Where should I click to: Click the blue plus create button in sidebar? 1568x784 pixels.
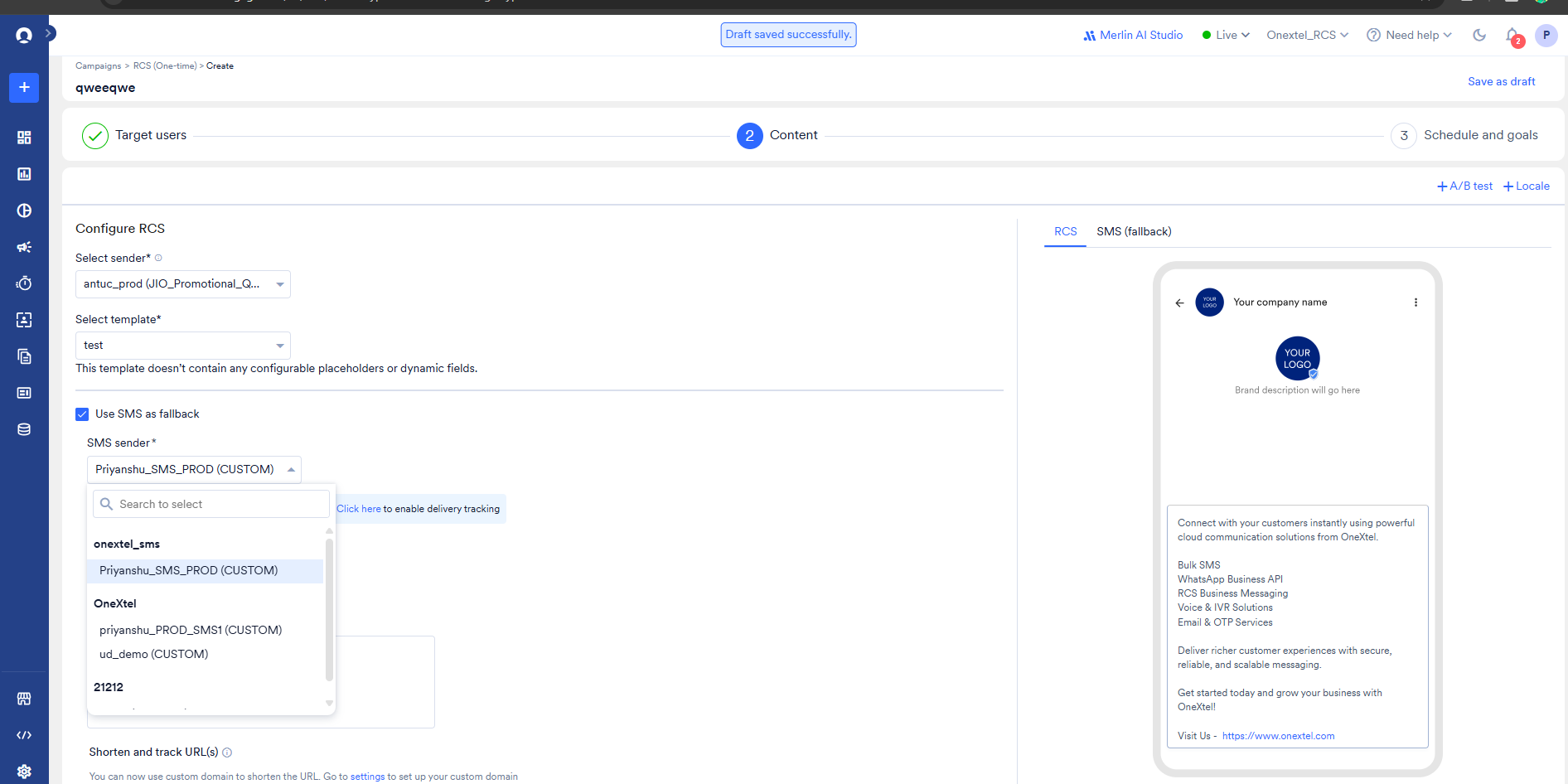click(24, 87)
